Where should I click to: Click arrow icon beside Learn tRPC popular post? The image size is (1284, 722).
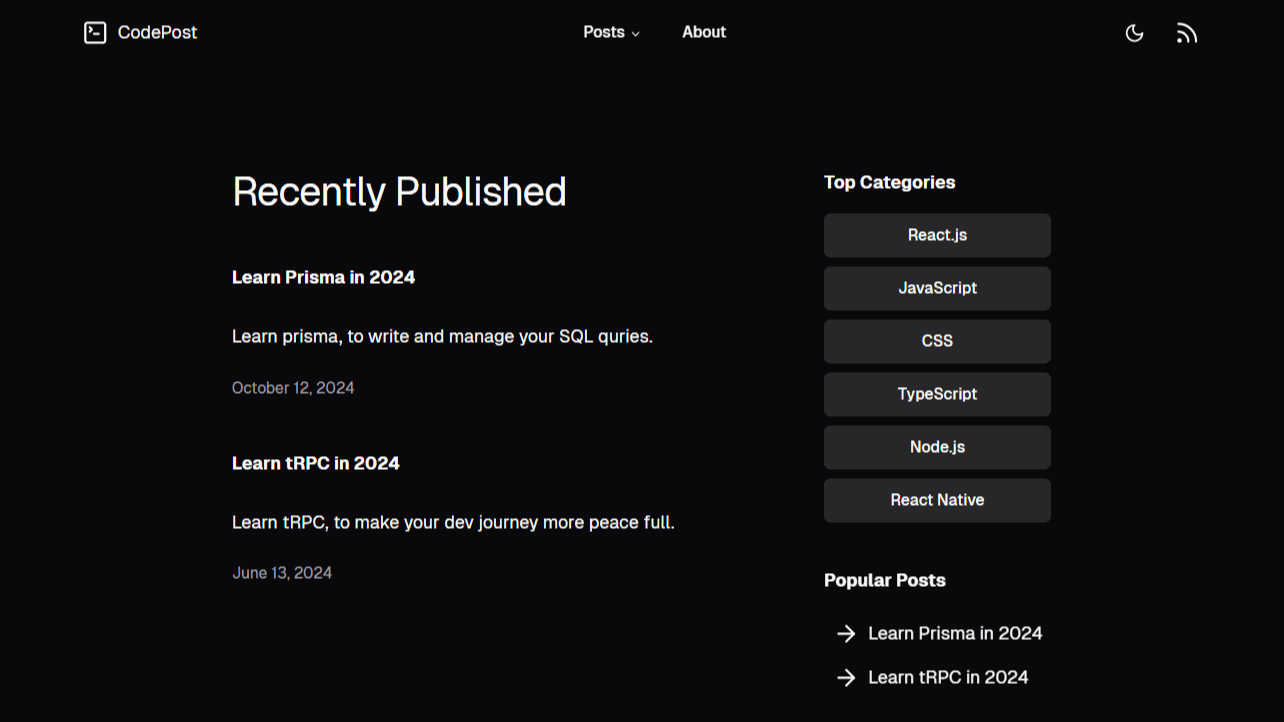point(846,678)
